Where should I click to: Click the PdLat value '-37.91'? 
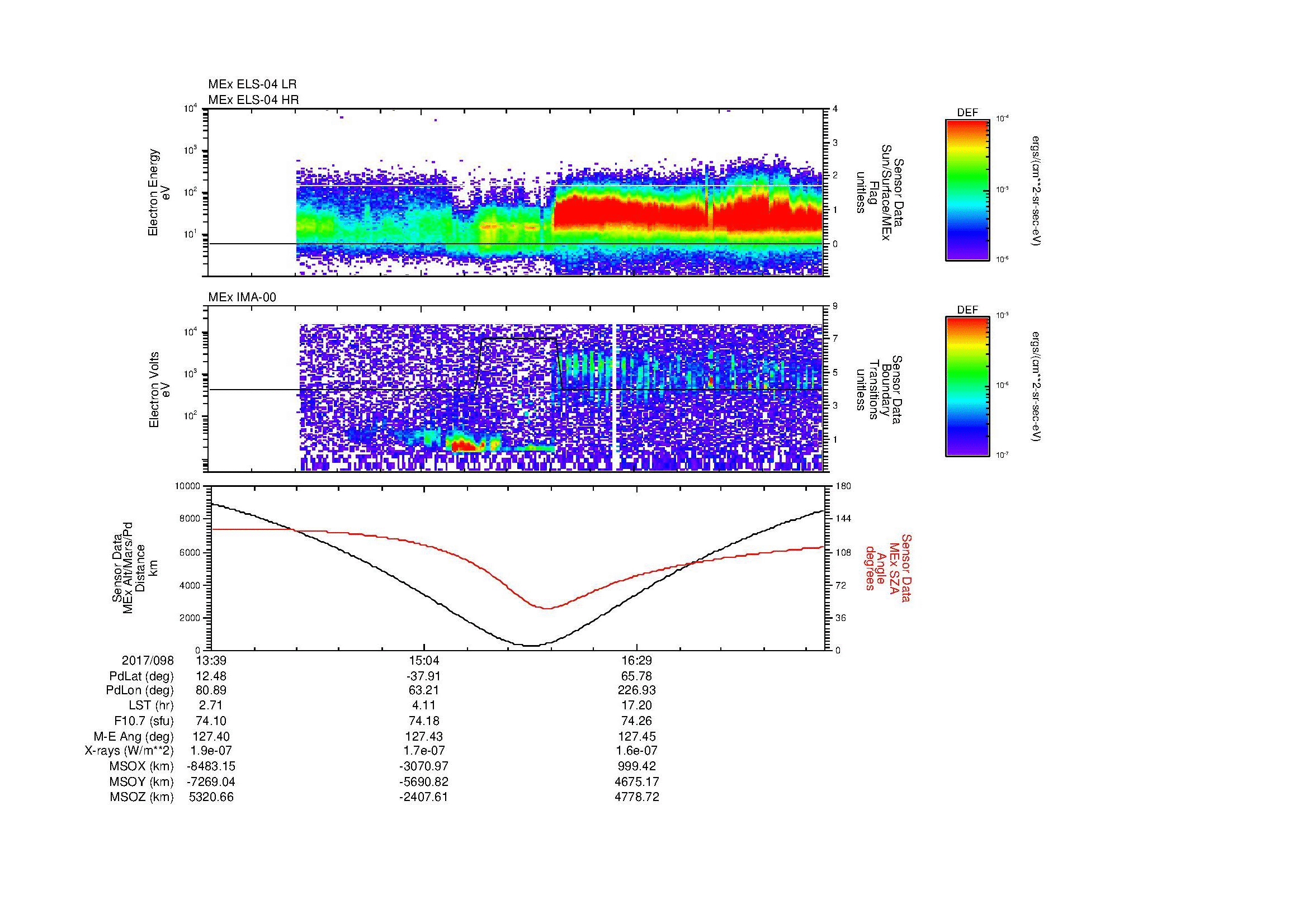[424, 676]
